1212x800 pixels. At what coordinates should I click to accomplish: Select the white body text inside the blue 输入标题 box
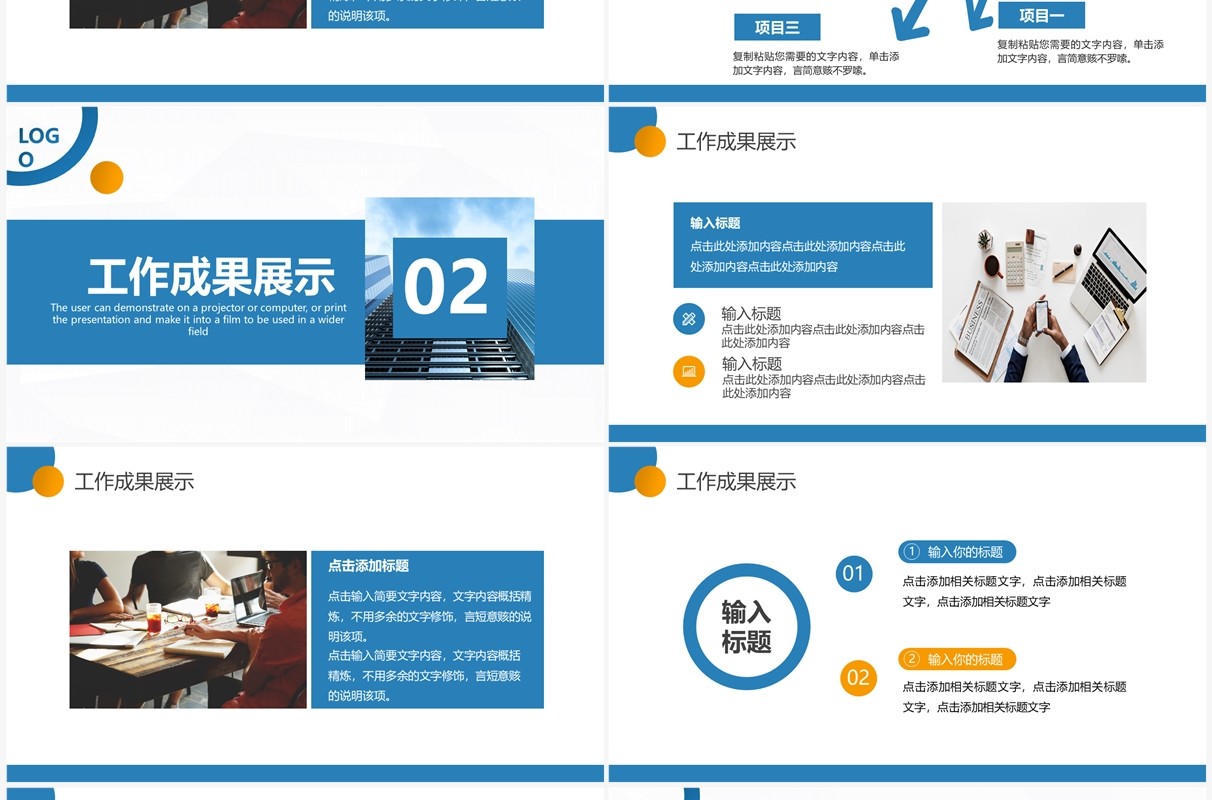pos(798,256)
